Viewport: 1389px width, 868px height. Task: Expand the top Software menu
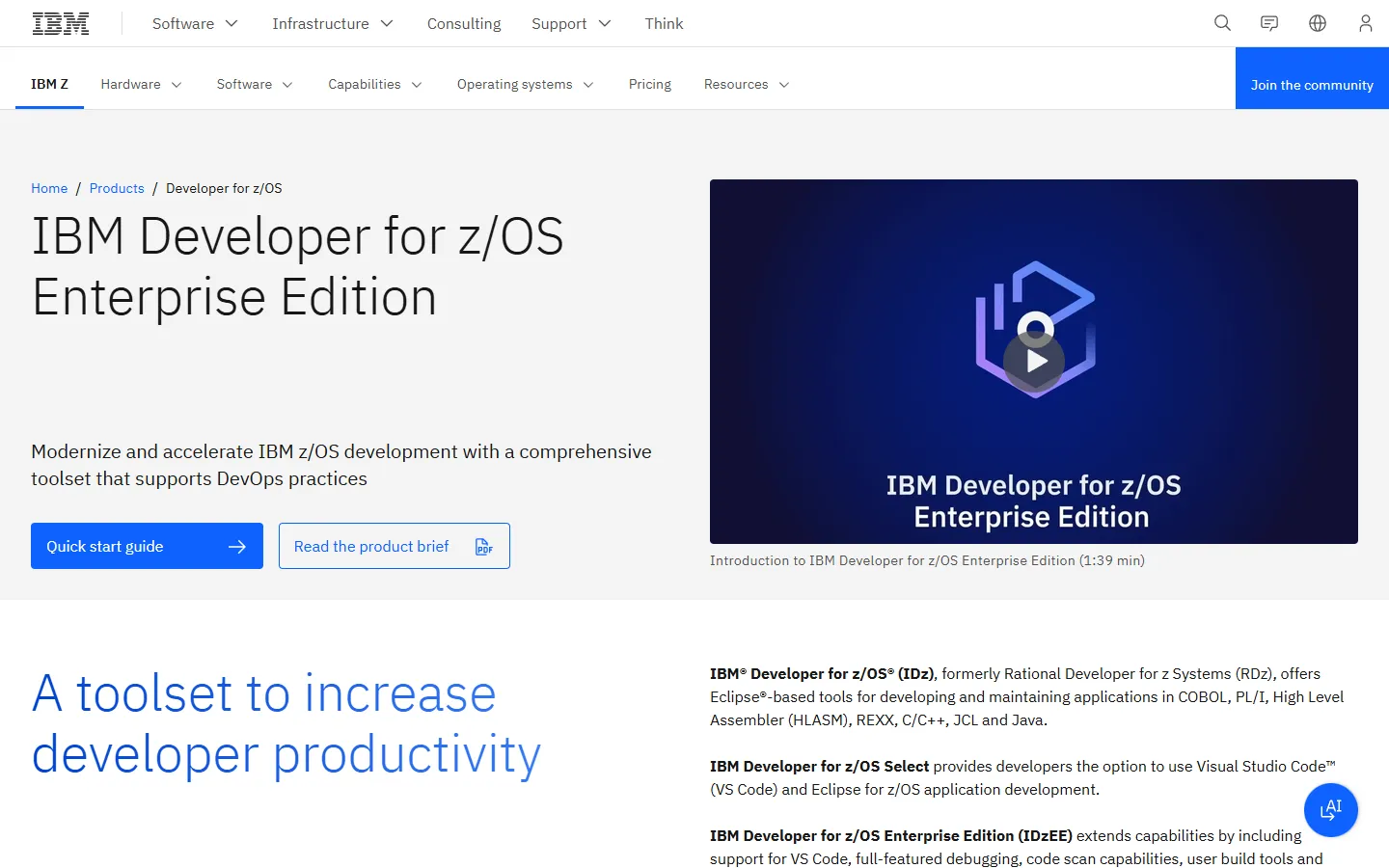tap(195, 23)
